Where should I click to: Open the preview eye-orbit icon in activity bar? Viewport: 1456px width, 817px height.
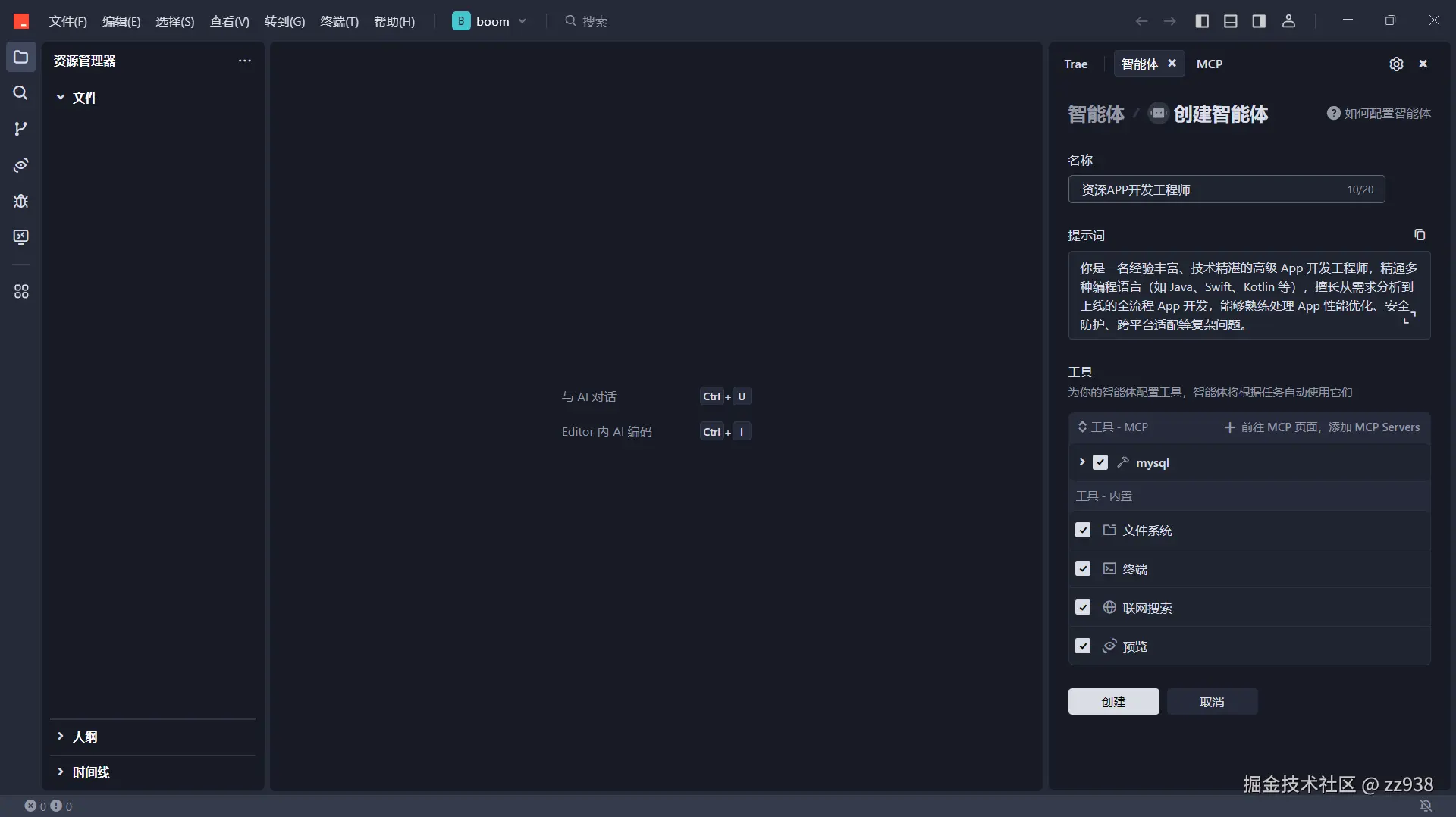20,165
